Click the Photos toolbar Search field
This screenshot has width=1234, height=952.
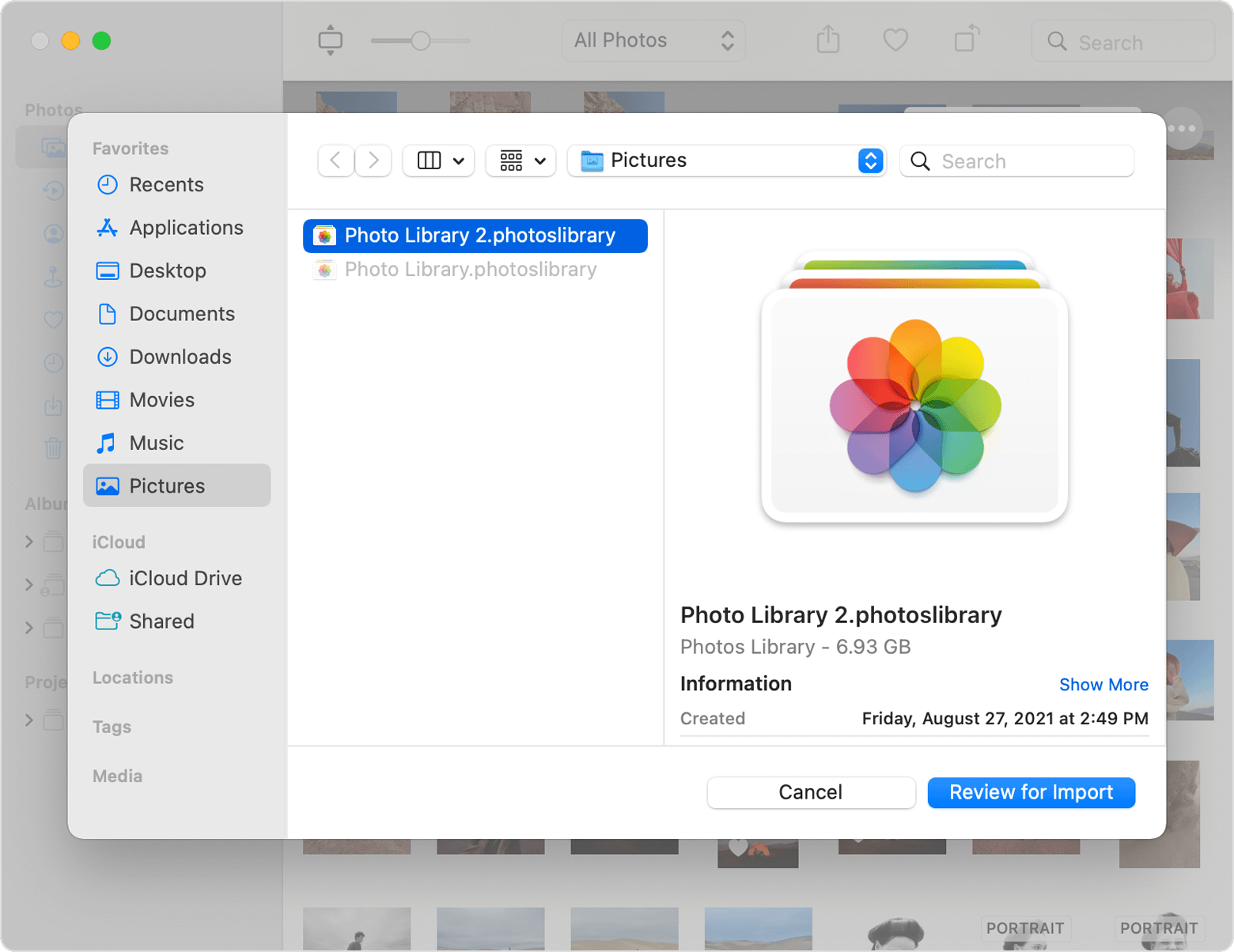click(1123, 42)
